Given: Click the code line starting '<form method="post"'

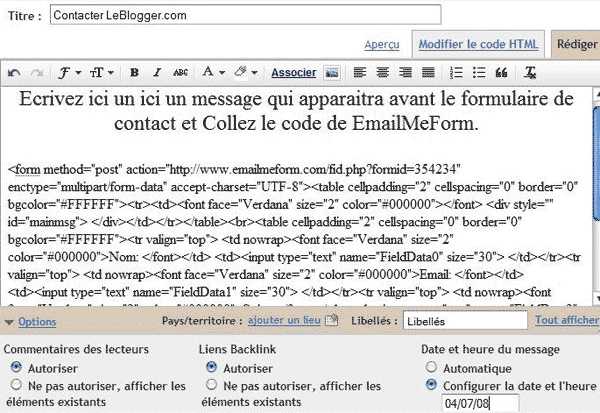Looking at the screenshot, I should point(234,169).
